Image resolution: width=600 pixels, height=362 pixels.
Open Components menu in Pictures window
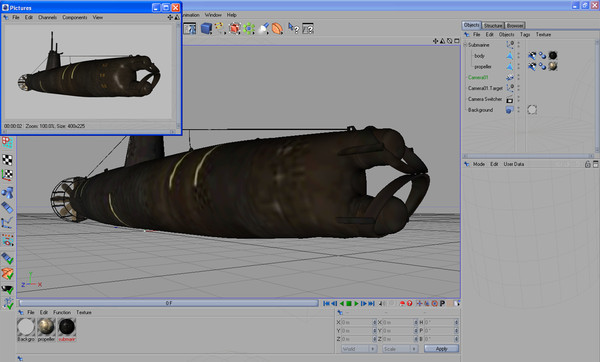tap(75, 17)
